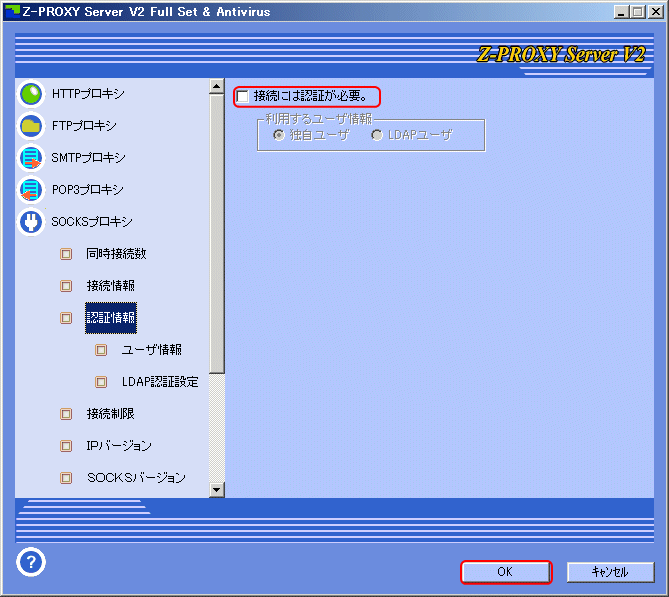Viewport: 669px width, 597px height.
Task: Click the sidebar scroll up arrow
Action: [217, 87]
